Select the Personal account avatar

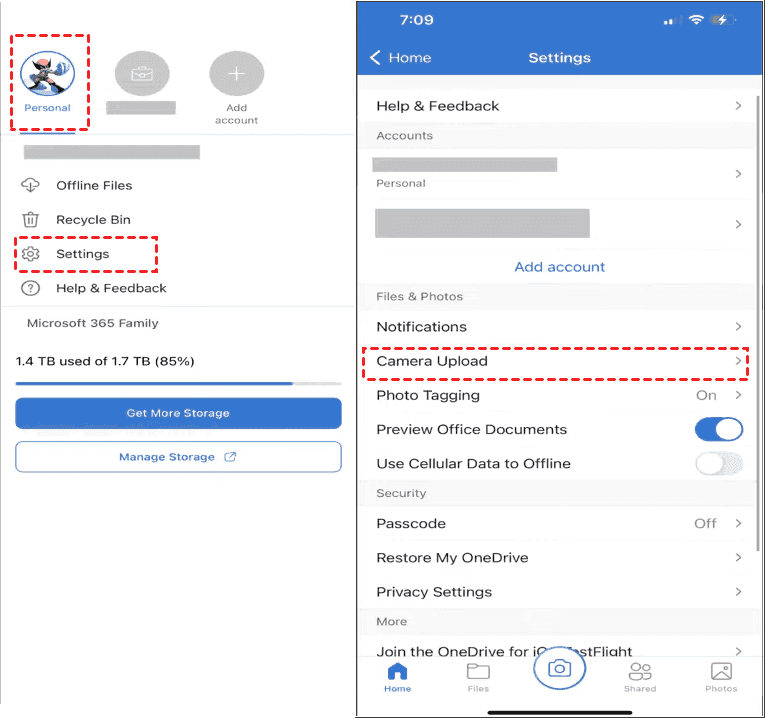pyautogui.click(x=47, y=74)
